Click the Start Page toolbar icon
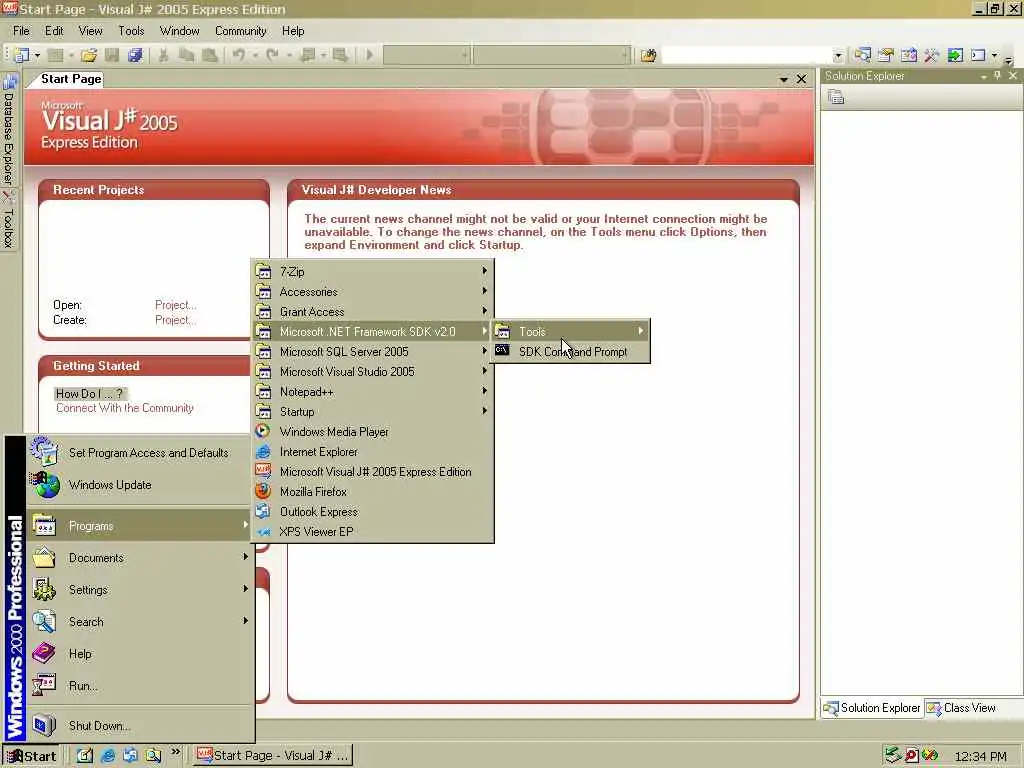This screenshot has height=768, width=1024. 955,56
